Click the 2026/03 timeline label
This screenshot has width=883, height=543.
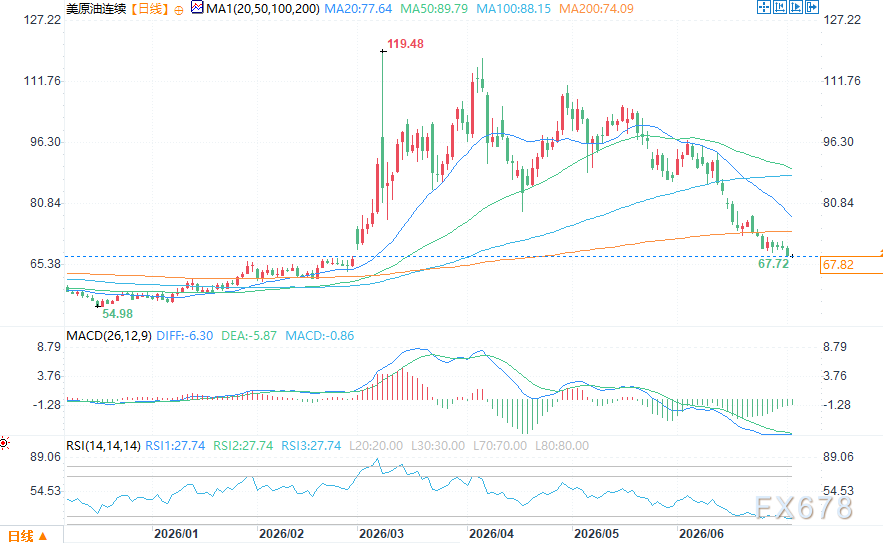[x=381, y=533]
